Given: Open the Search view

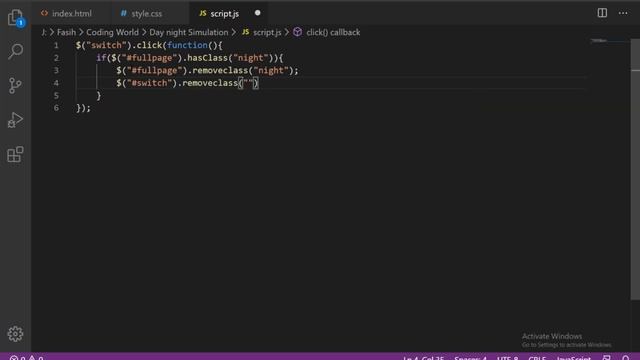Looking at the screenshot, I should pos(16,51).
